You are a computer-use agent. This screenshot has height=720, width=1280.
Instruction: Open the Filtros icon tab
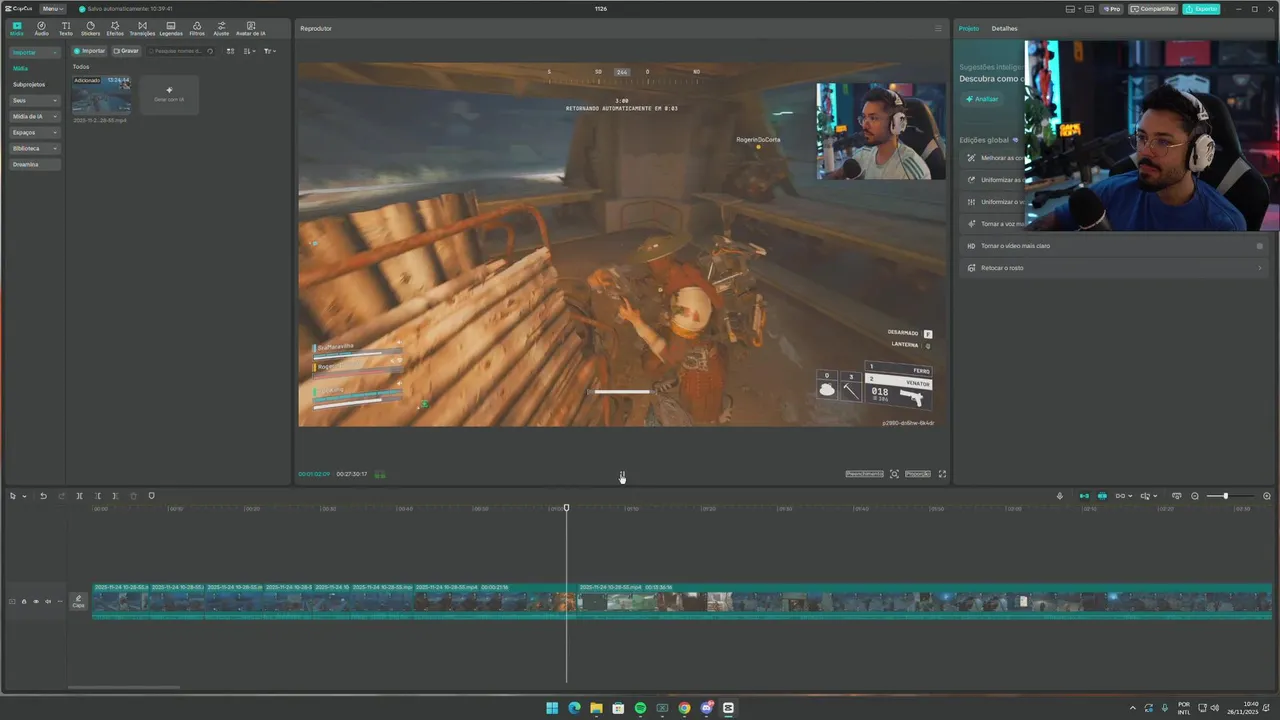[197, 28]
